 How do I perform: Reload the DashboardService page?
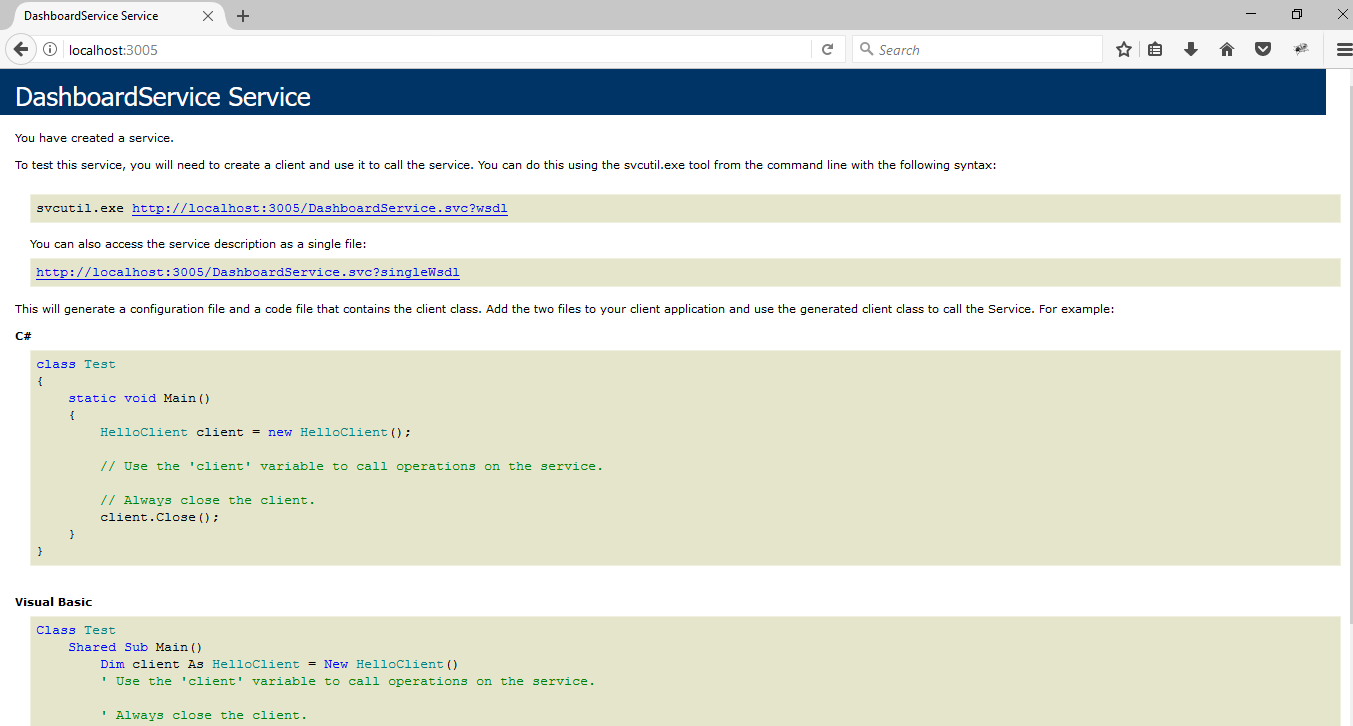(x=828, y=49)
